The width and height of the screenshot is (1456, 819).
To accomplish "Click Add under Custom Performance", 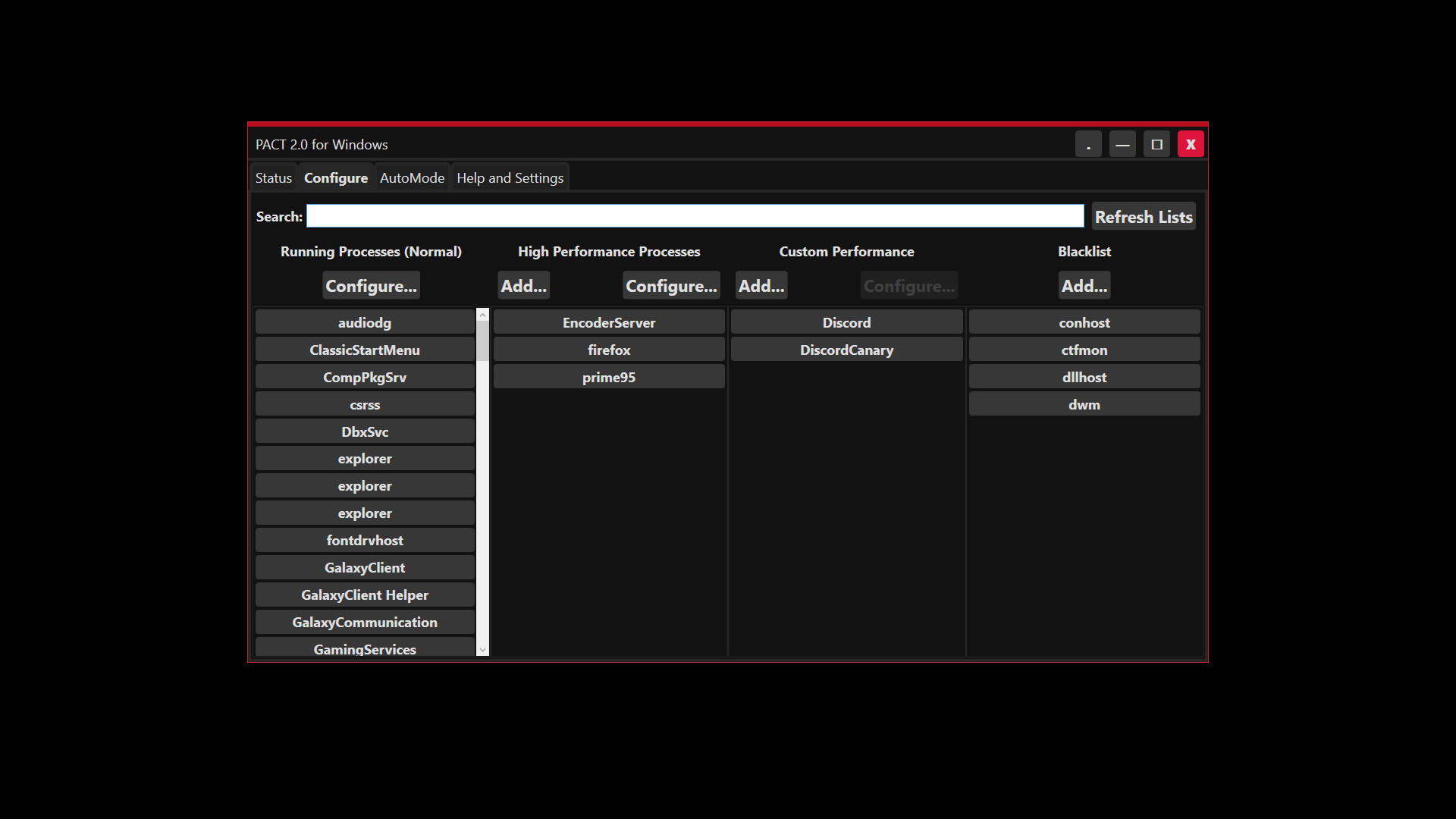I will click(x=761, y=286).
